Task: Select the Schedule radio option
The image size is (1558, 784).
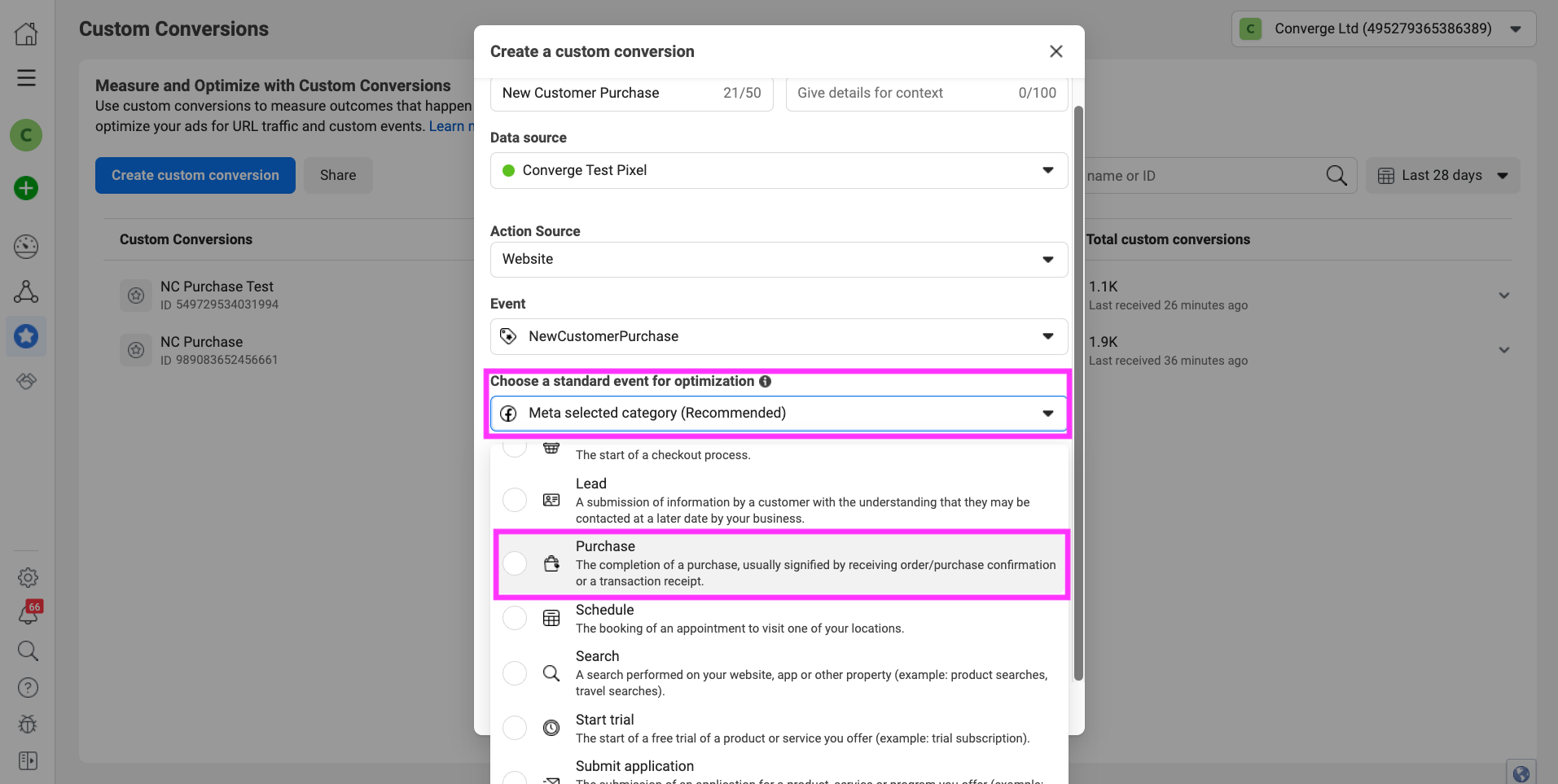Action: (x=515, y=618)
